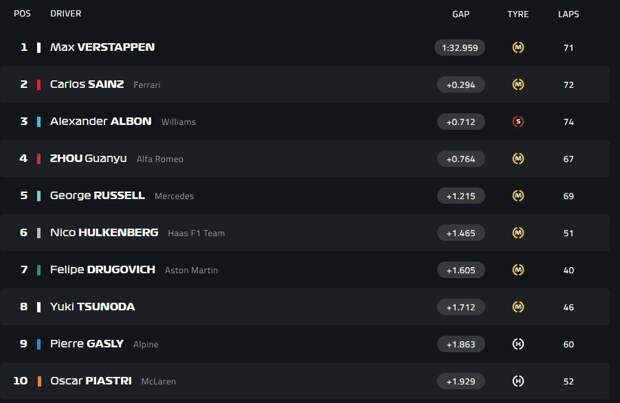Image resolution: width=620 pixels, height=403 pixels.
Task: Click Tsunoda's medium tyre icon
Action: 518,307
